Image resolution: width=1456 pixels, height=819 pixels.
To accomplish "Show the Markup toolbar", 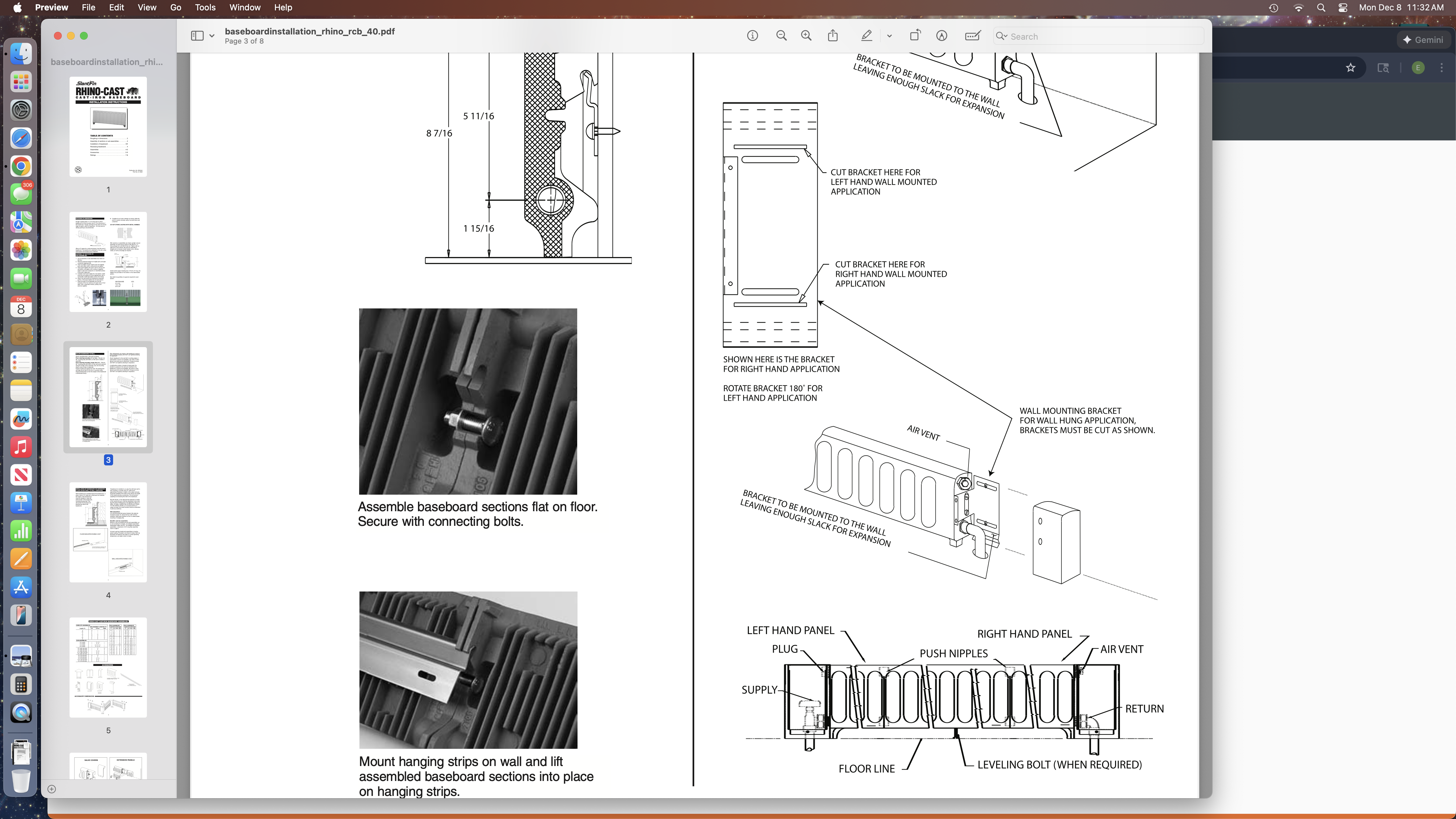I will click(942, 36).
